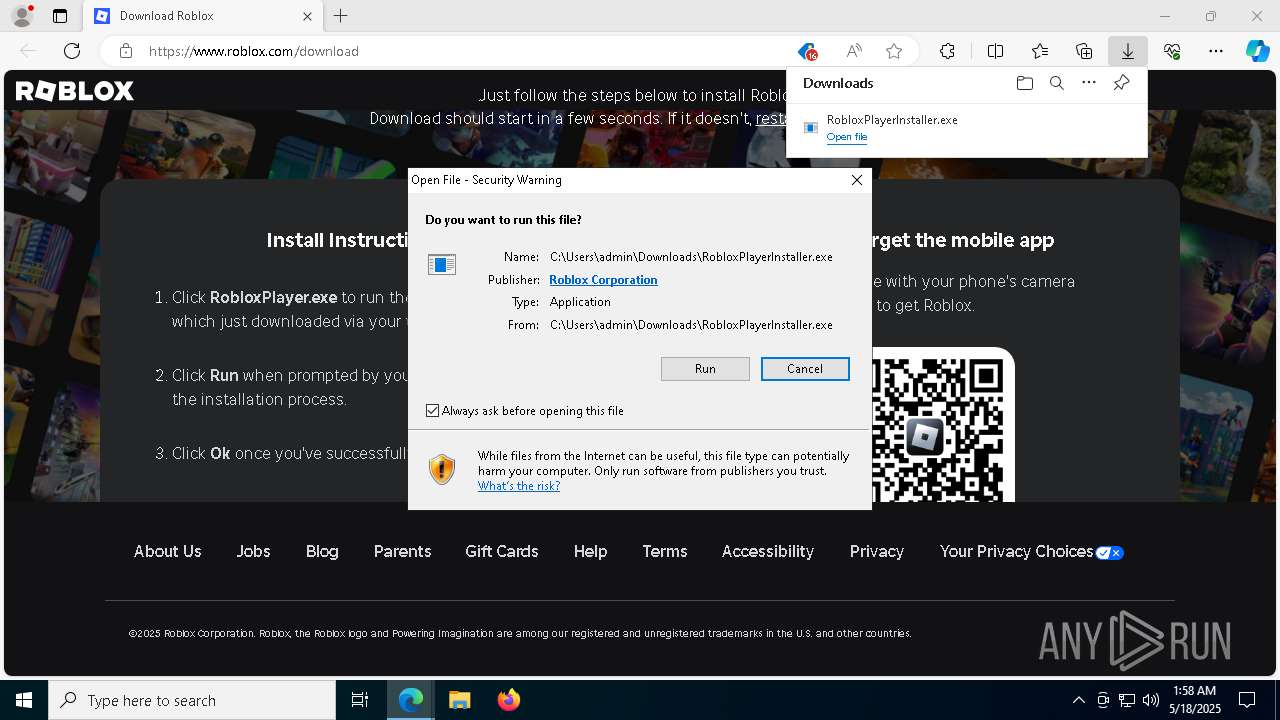Click the Run button in security warning
Viewport: 1280px width, 720px height.
[x=705, y=369]
